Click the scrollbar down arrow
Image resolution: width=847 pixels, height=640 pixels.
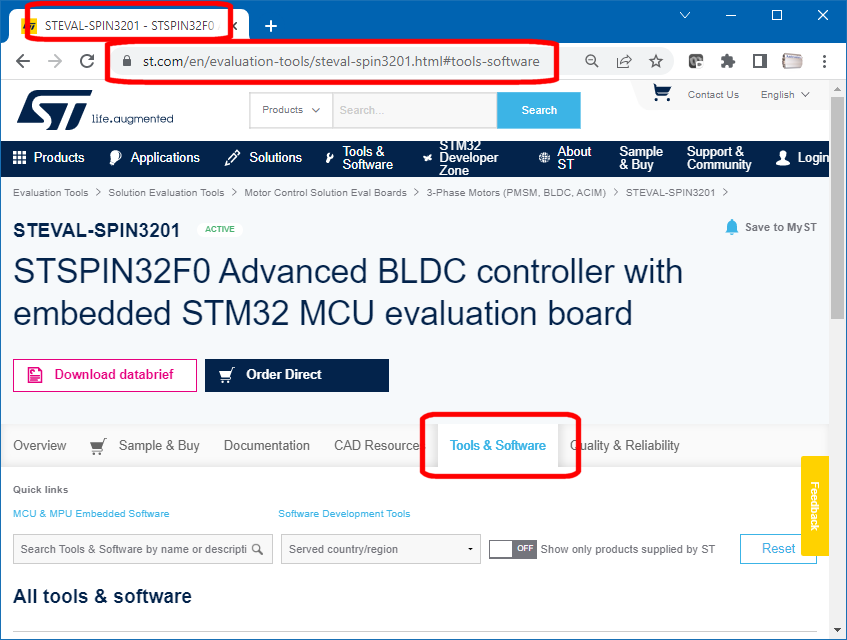click(837, 630)
